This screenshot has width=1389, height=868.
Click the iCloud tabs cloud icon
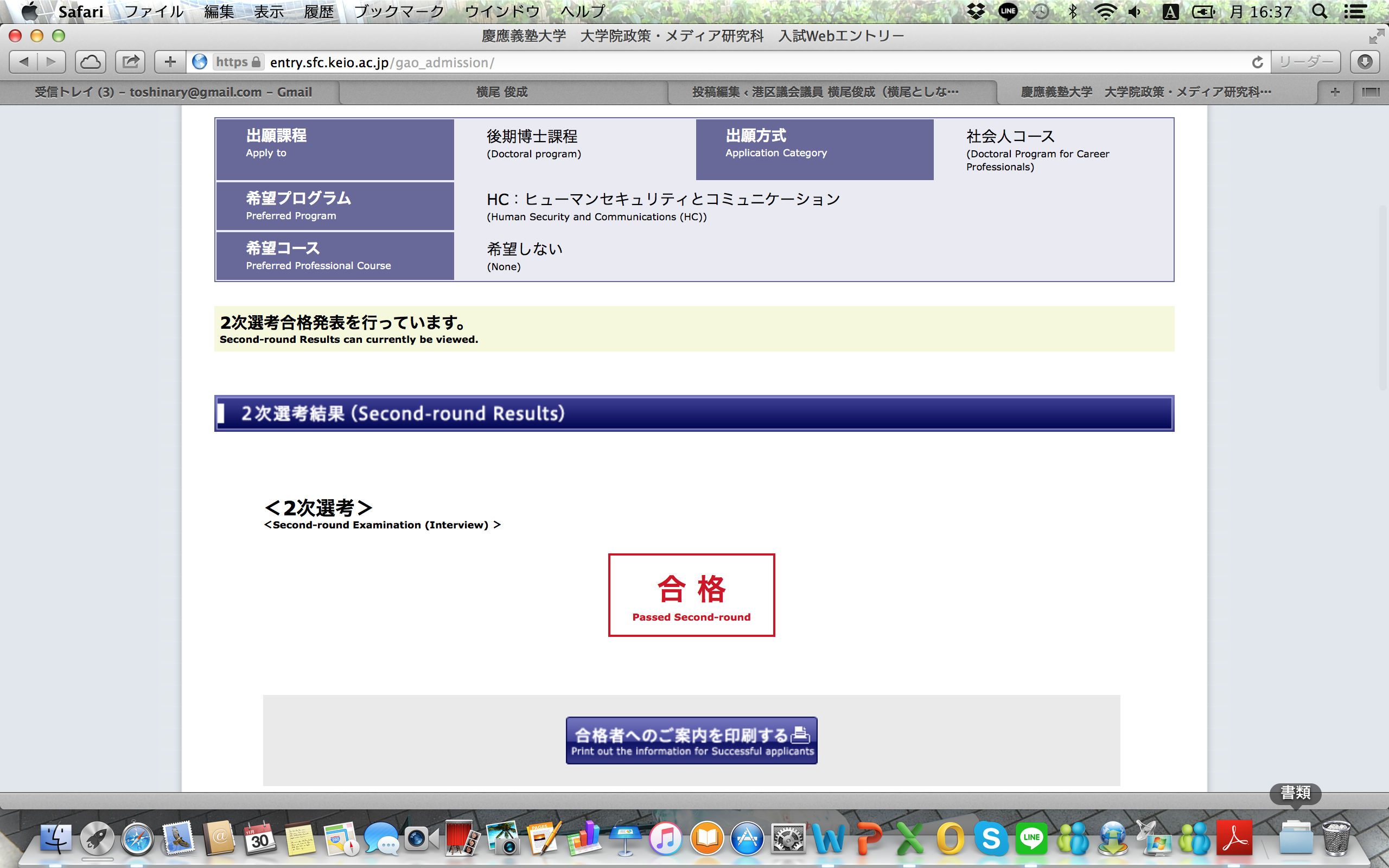90,62
